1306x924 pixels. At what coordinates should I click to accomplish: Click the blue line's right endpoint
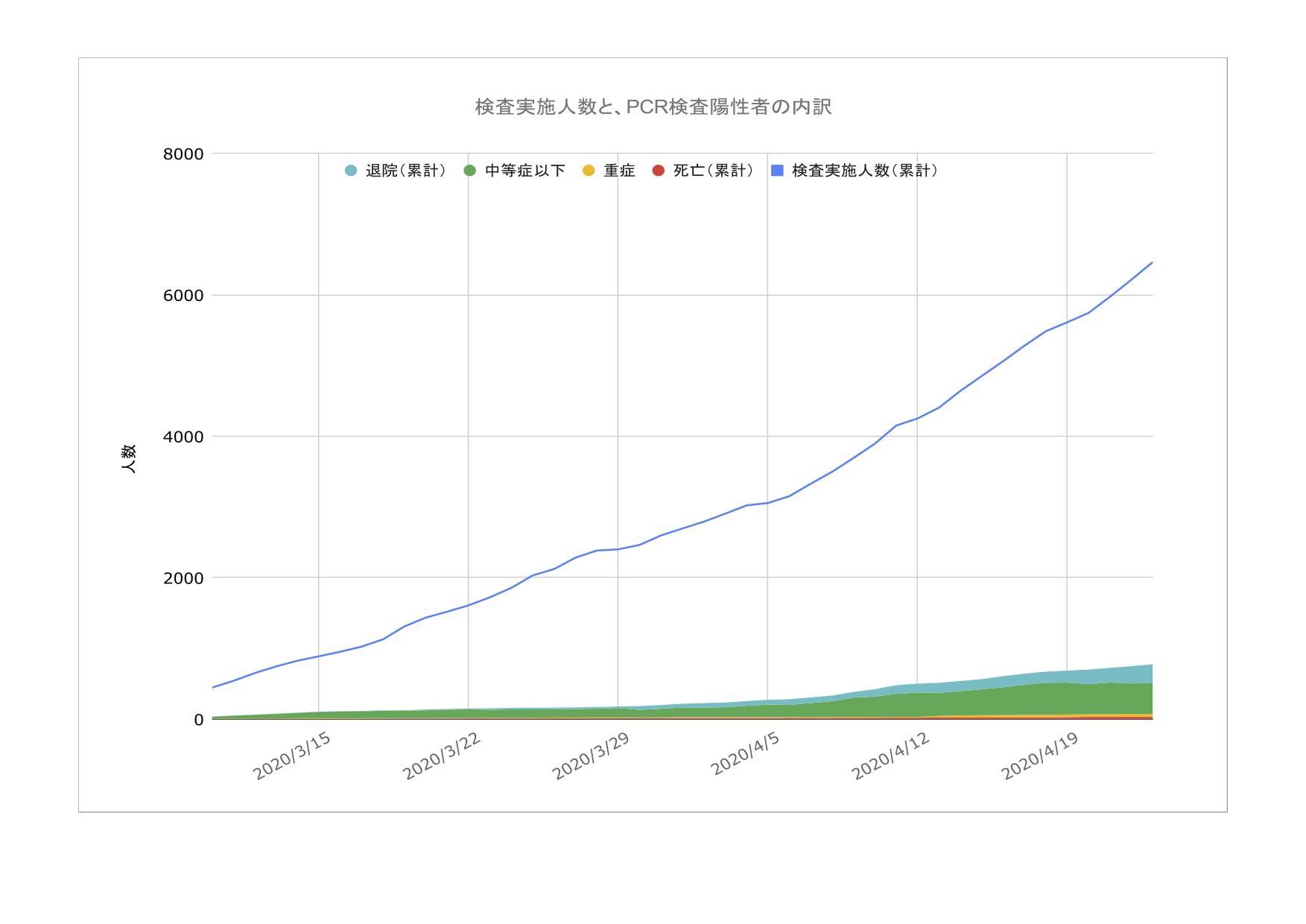[x=1151, y=263]
